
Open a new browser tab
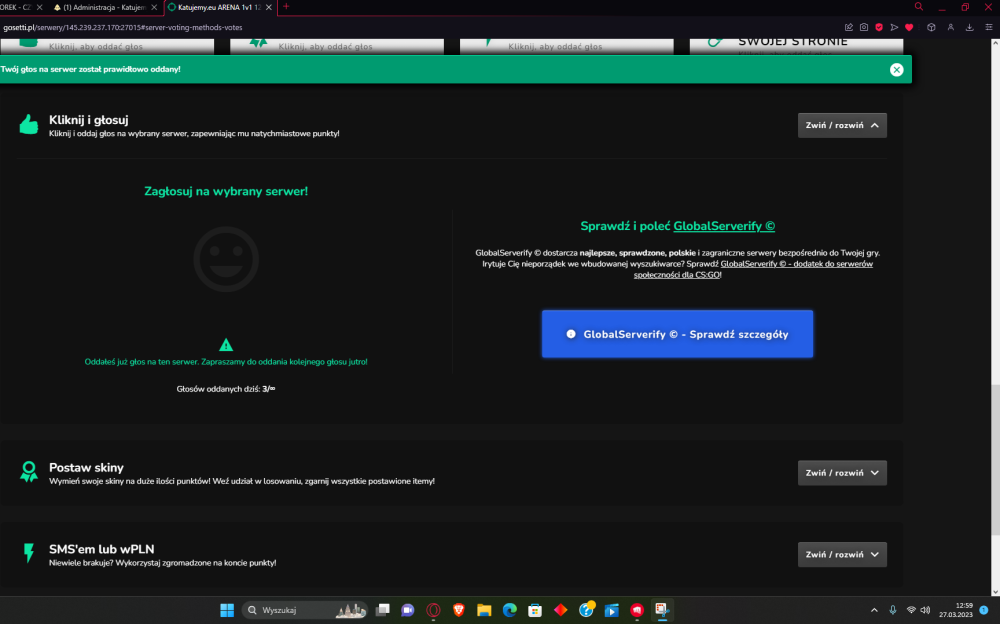point(286,6)
